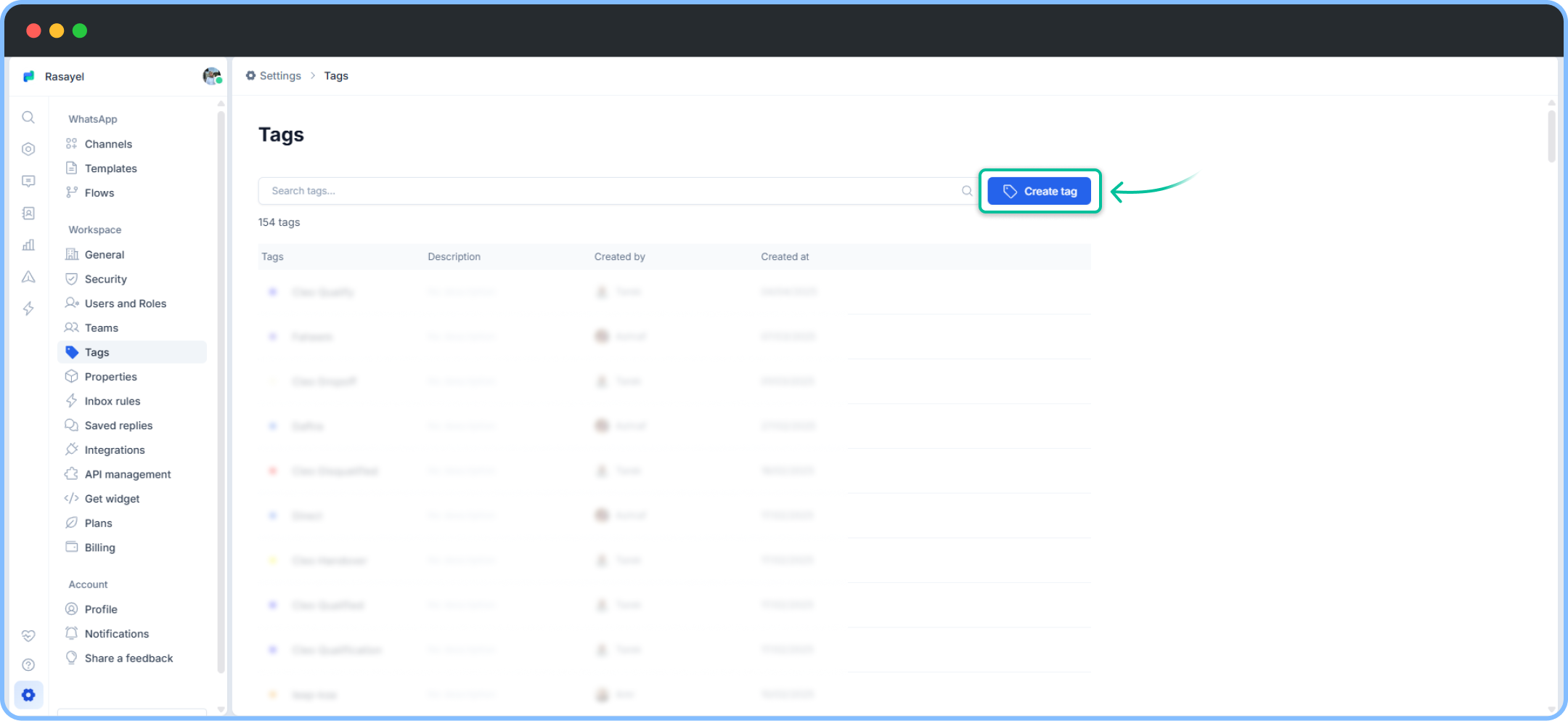Click the Description column header
The image size is (1568, 721).
pos(454,256)
